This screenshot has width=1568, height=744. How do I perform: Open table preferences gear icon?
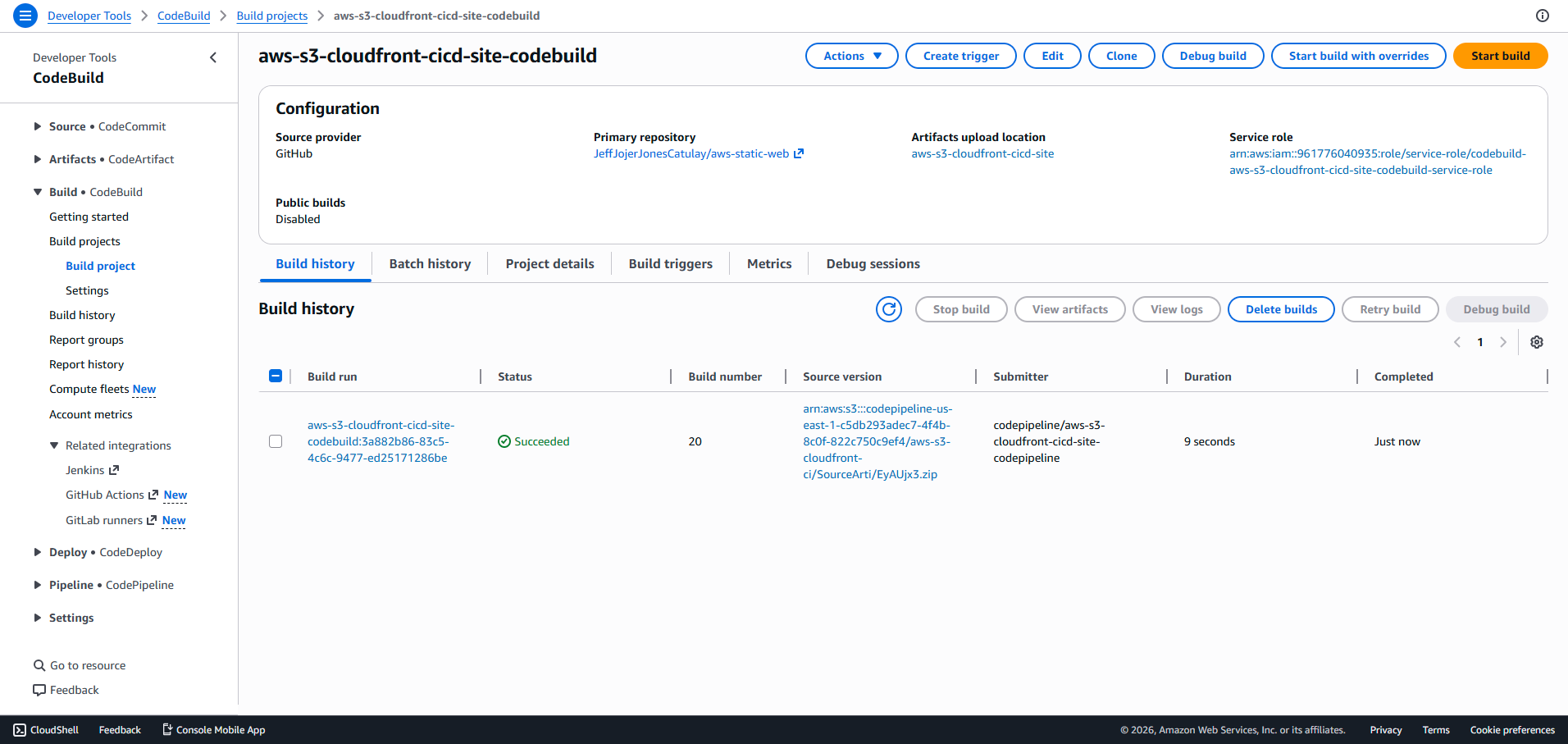pos(1537,342)
